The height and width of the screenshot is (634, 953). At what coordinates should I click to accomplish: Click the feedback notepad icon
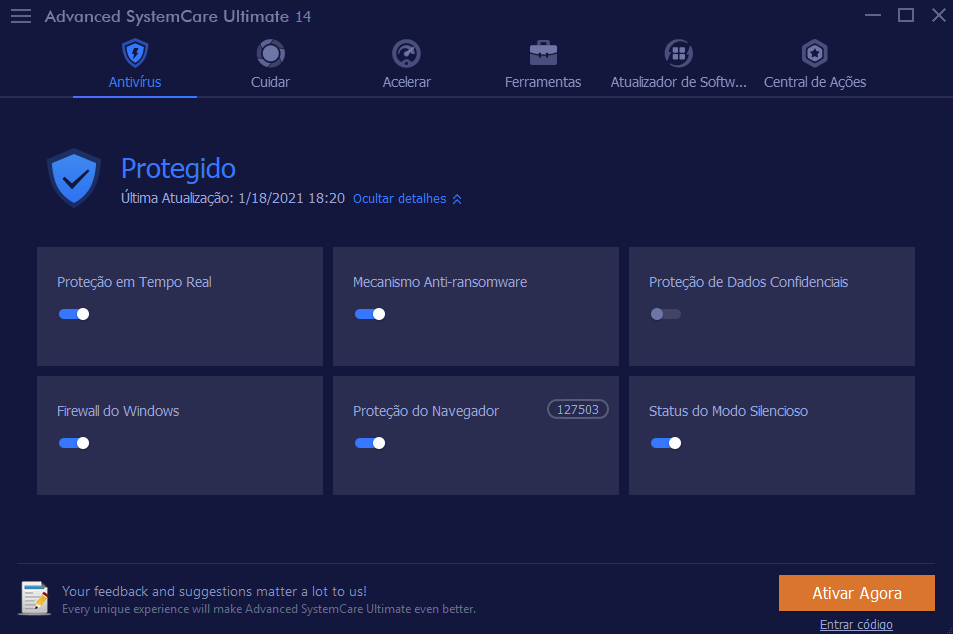tap(35, 598)
